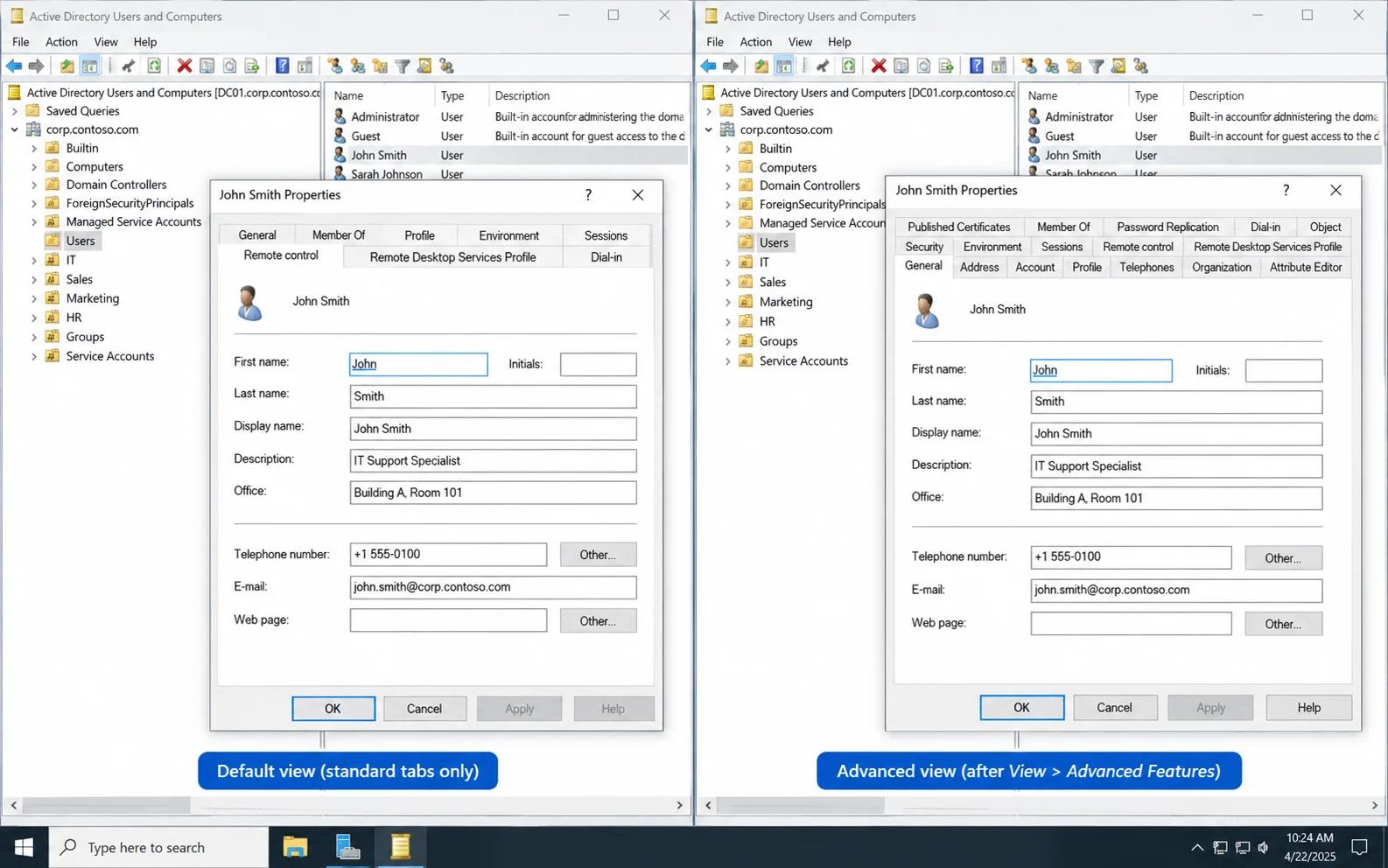This screenshot has height=868, width=1388.
Task: Open the View menu in the Advanced view window
Action: click(x=800, y=42)
